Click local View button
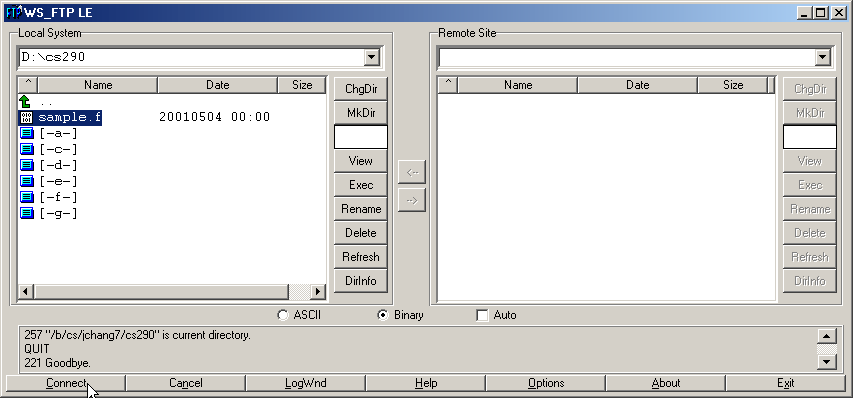The height and width of the screenshot is (398, 853). (361, 161)
